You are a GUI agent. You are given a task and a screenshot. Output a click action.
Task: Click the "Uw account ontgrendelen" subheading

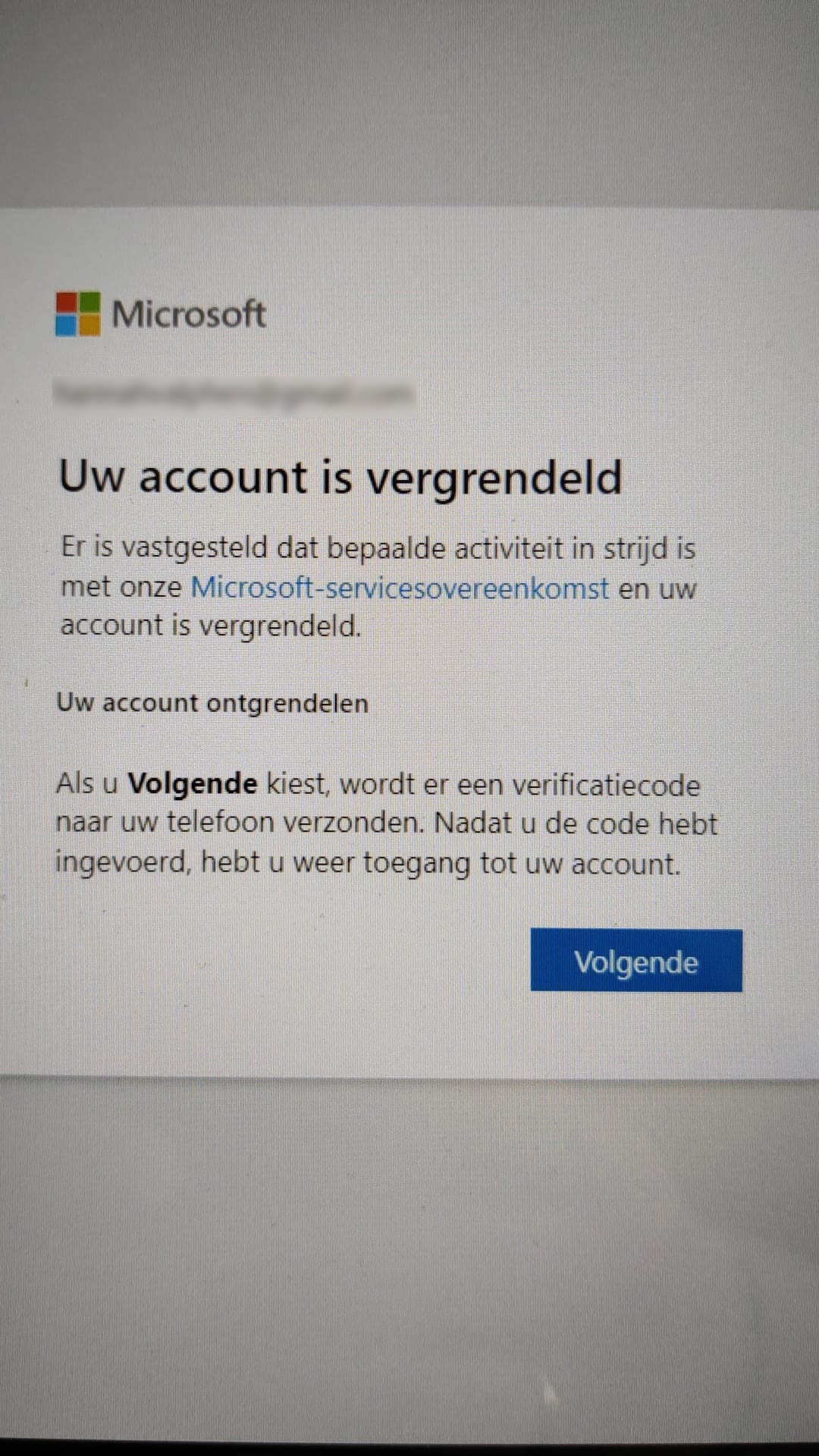212,703
